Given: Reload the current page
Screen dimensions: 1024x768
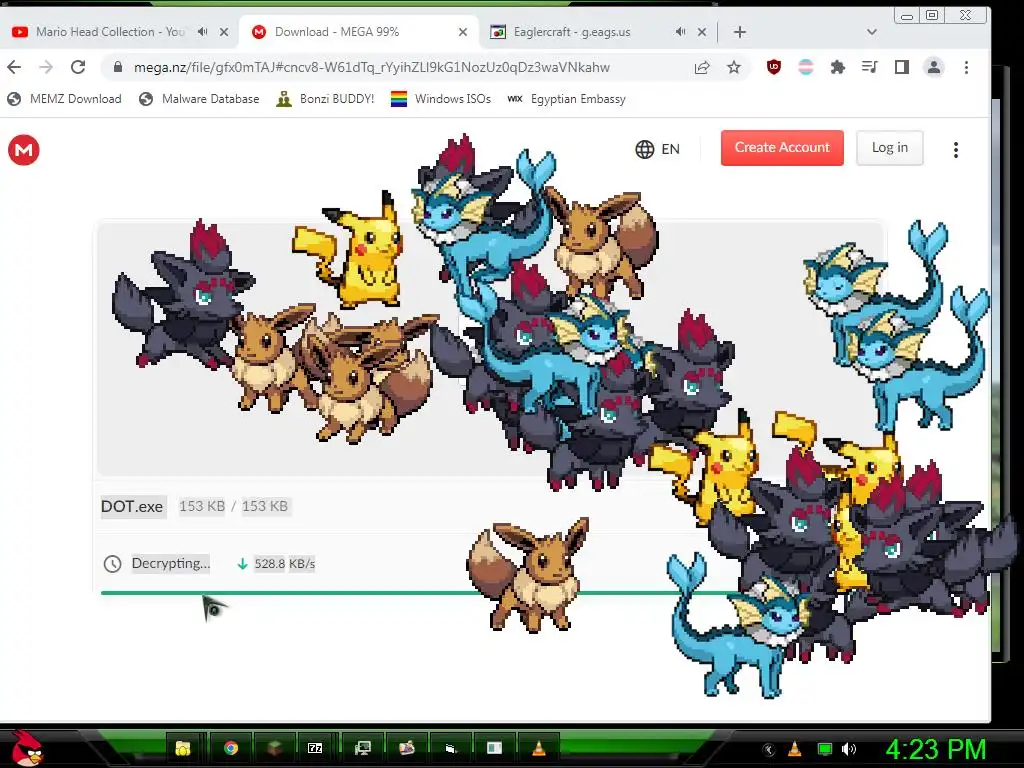Looking at the screenshot, I should pyautogui.click(x=78, y=67).
